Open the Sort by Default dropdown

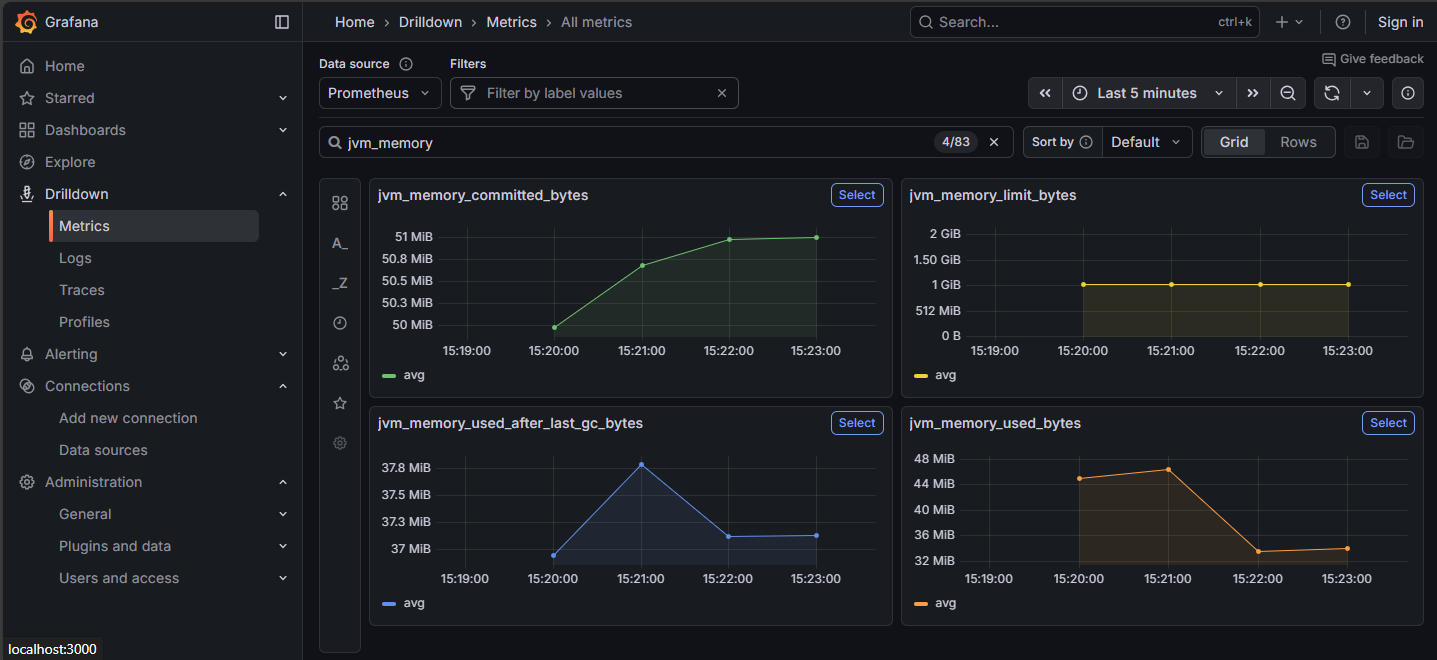click(1146, 142)
